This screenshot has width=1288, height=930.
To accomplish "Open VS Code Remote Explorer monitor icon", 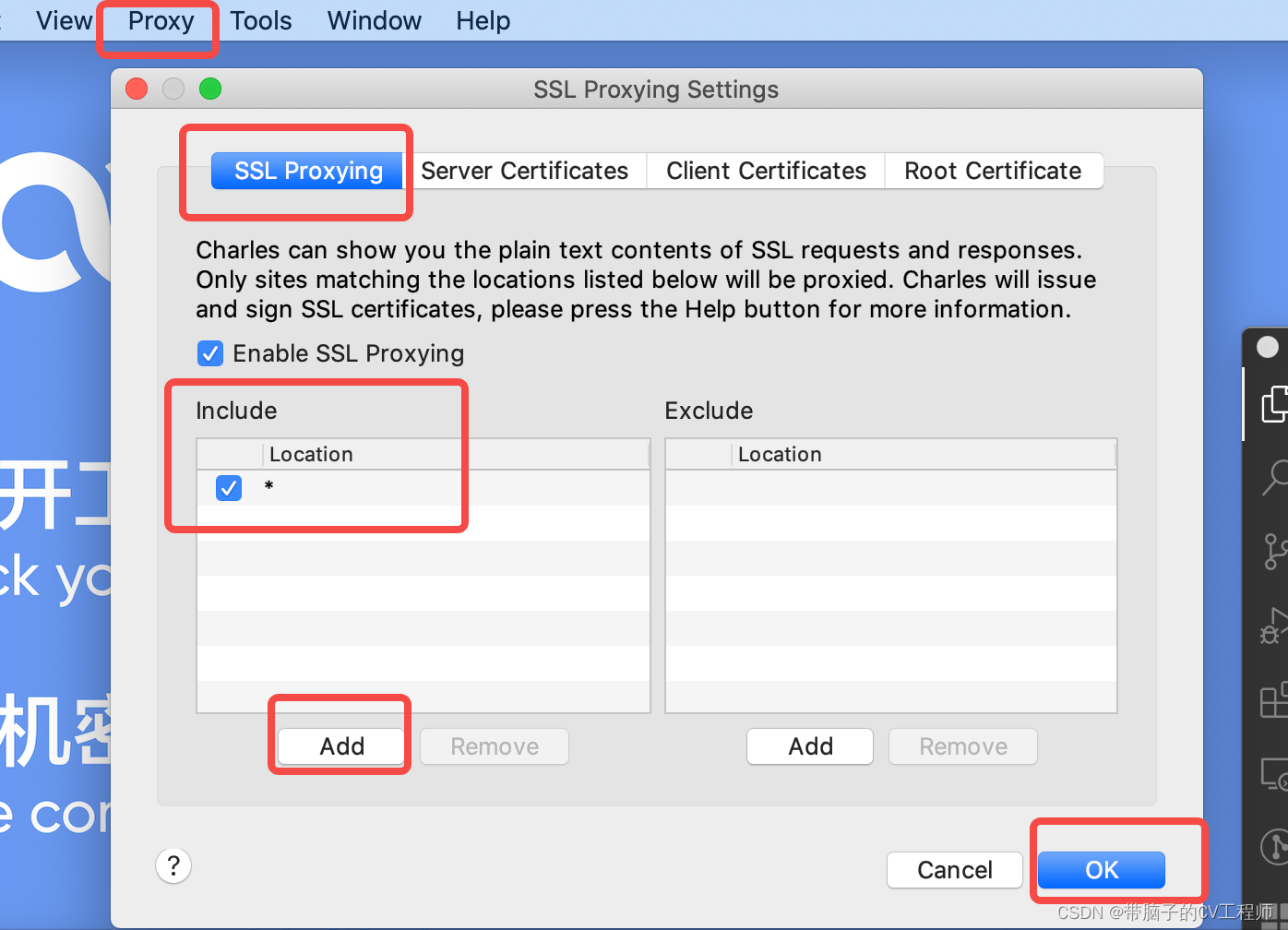I will pos(1275,773).
